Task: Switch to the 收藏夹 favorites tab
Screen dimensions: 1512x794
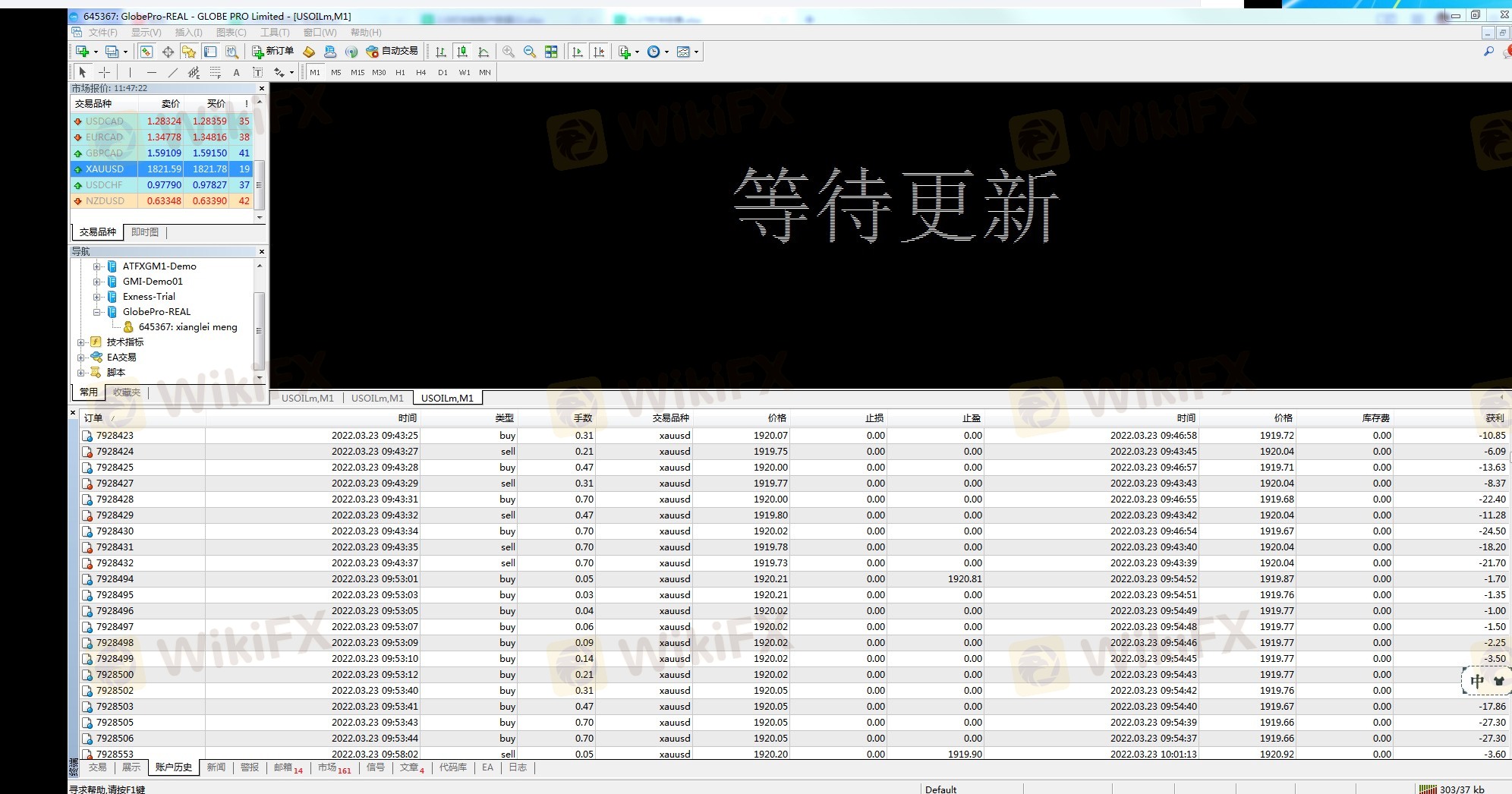Action: 127,392
